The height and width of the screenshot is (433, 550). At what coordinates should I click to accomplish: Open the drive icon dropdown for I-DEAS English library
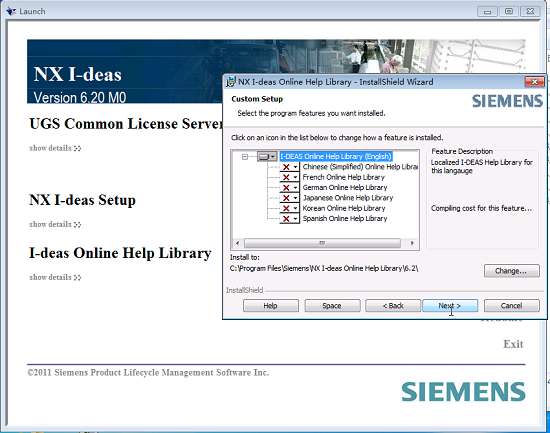(x=267, y=156)
